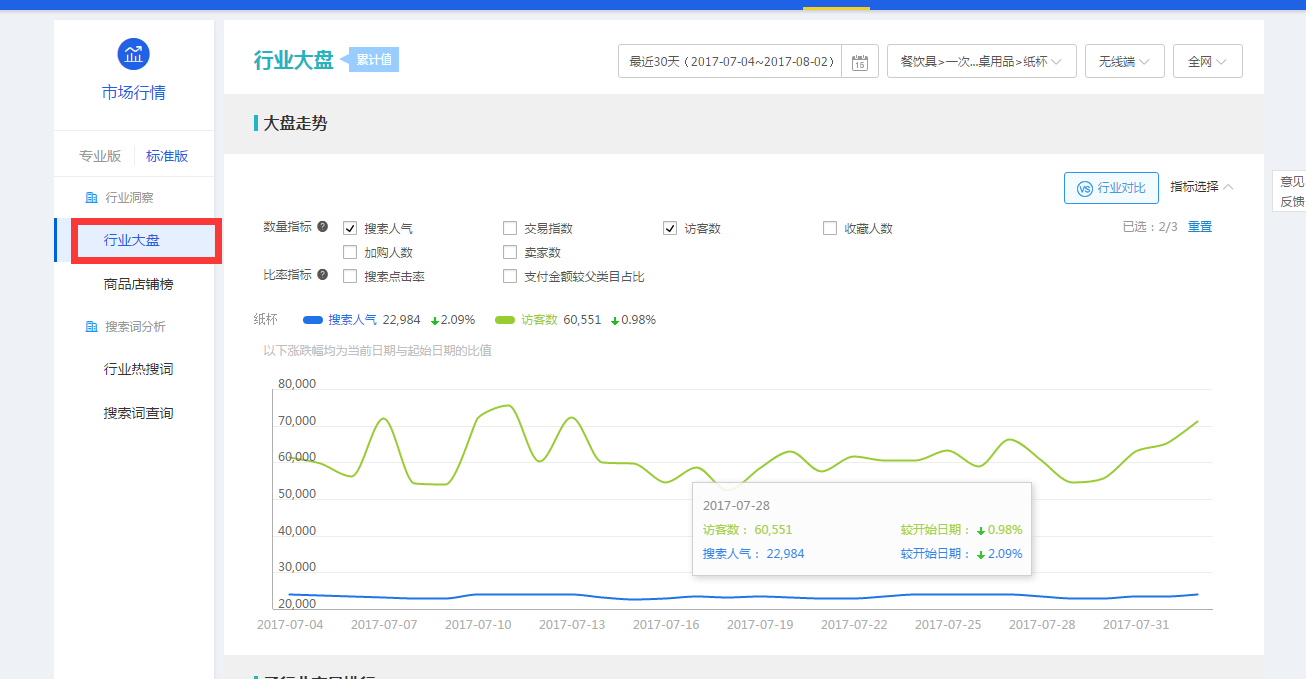Click the 行业洞察 building icon
This screenshot has height=679, width=1306.
pos(91,198)
